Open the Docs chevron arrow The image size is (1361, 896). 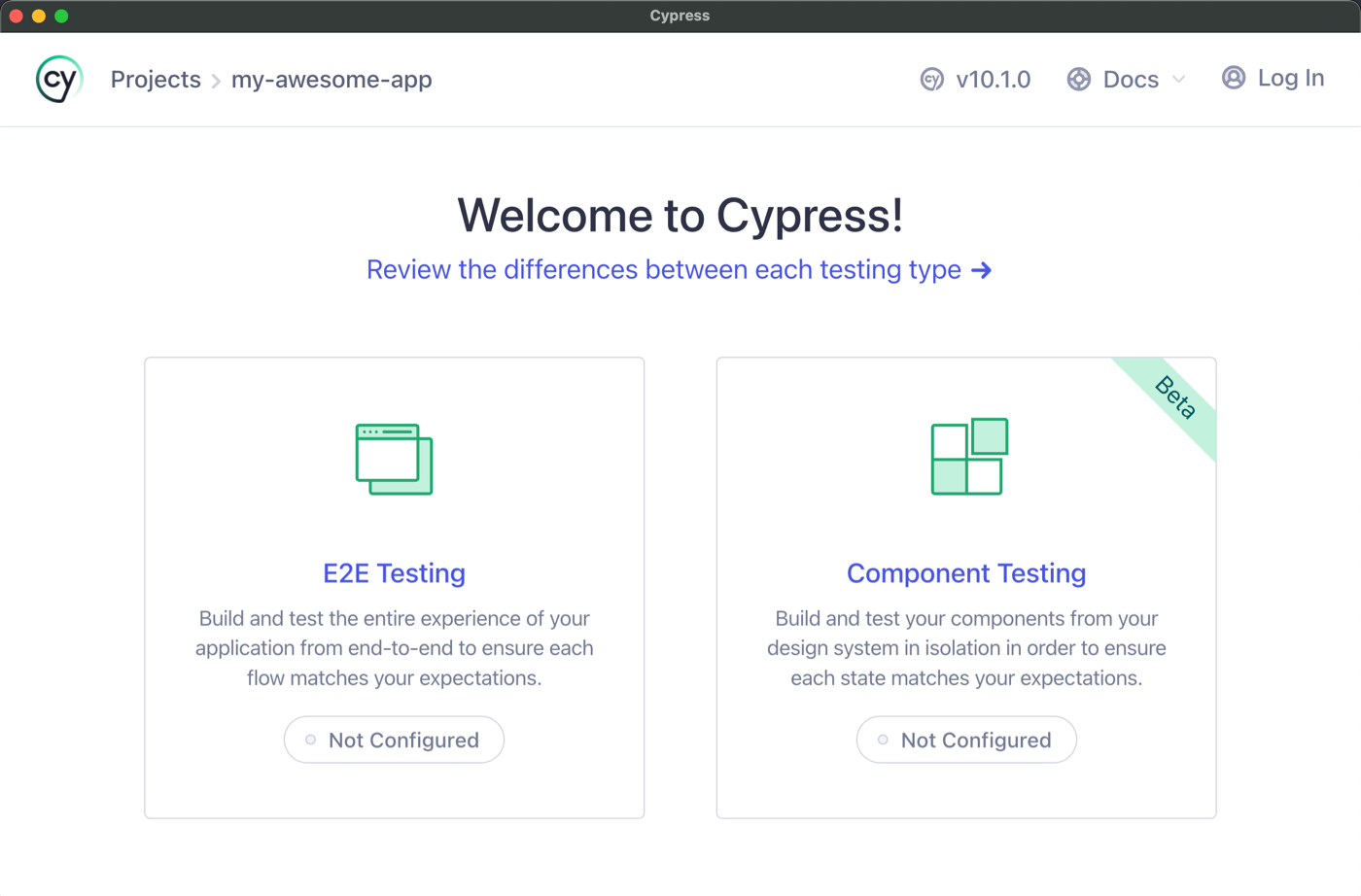pyautogui.click(x=1179, y=80)
